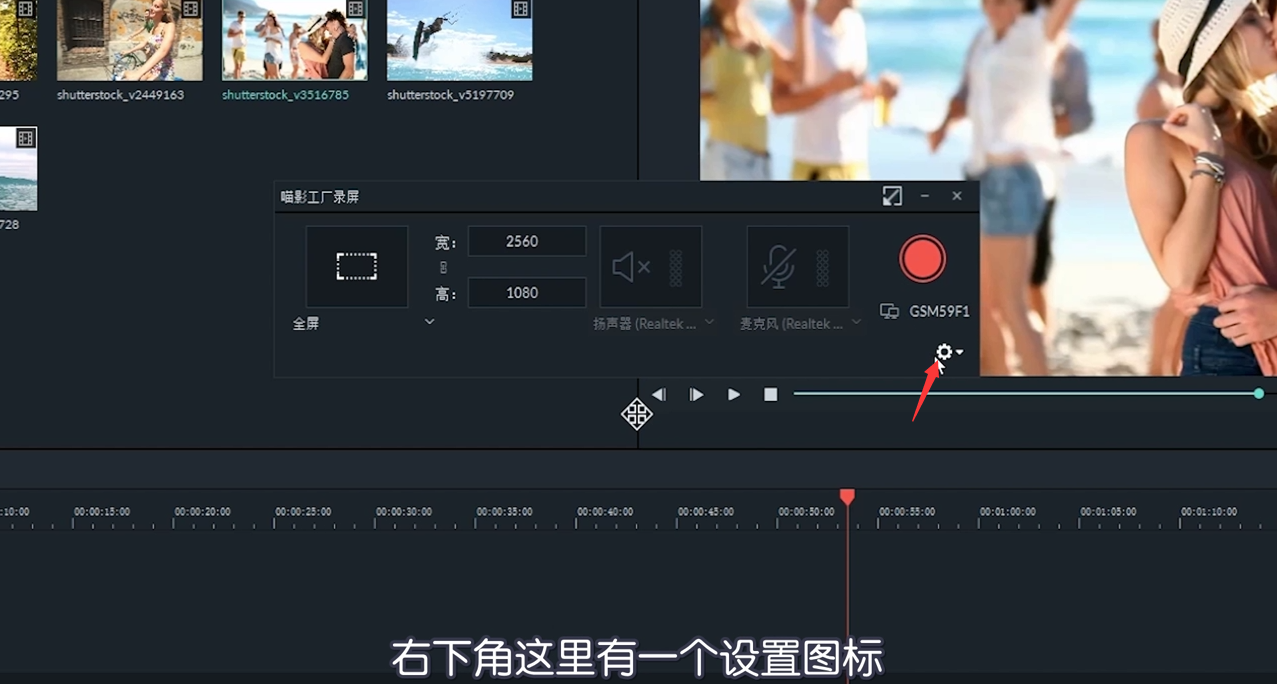Image resolution: width=1277 pixels, height=684 pixels.
Task: Select the shutterstock_v2449163 thumbnail
Action: point(130,40)
